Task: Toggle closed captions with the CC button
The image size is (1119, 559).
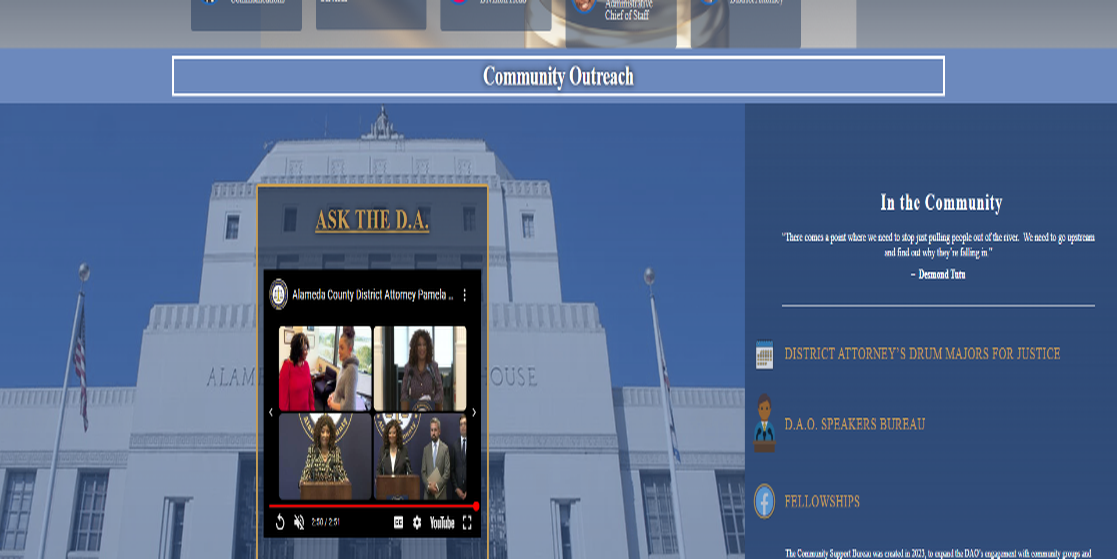Action: [x=398, y=523]
